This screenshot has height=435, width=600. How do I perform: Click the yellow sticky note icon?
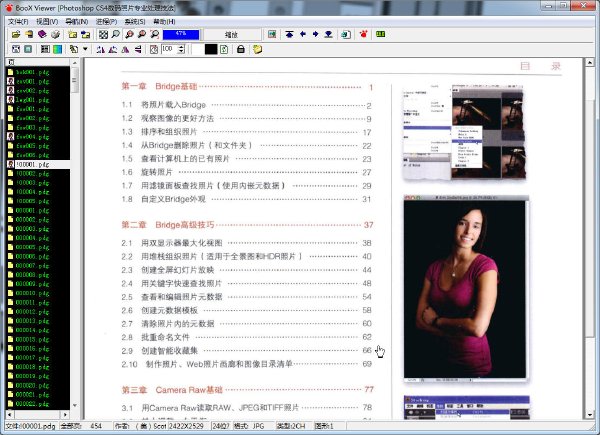click(258, 49)
